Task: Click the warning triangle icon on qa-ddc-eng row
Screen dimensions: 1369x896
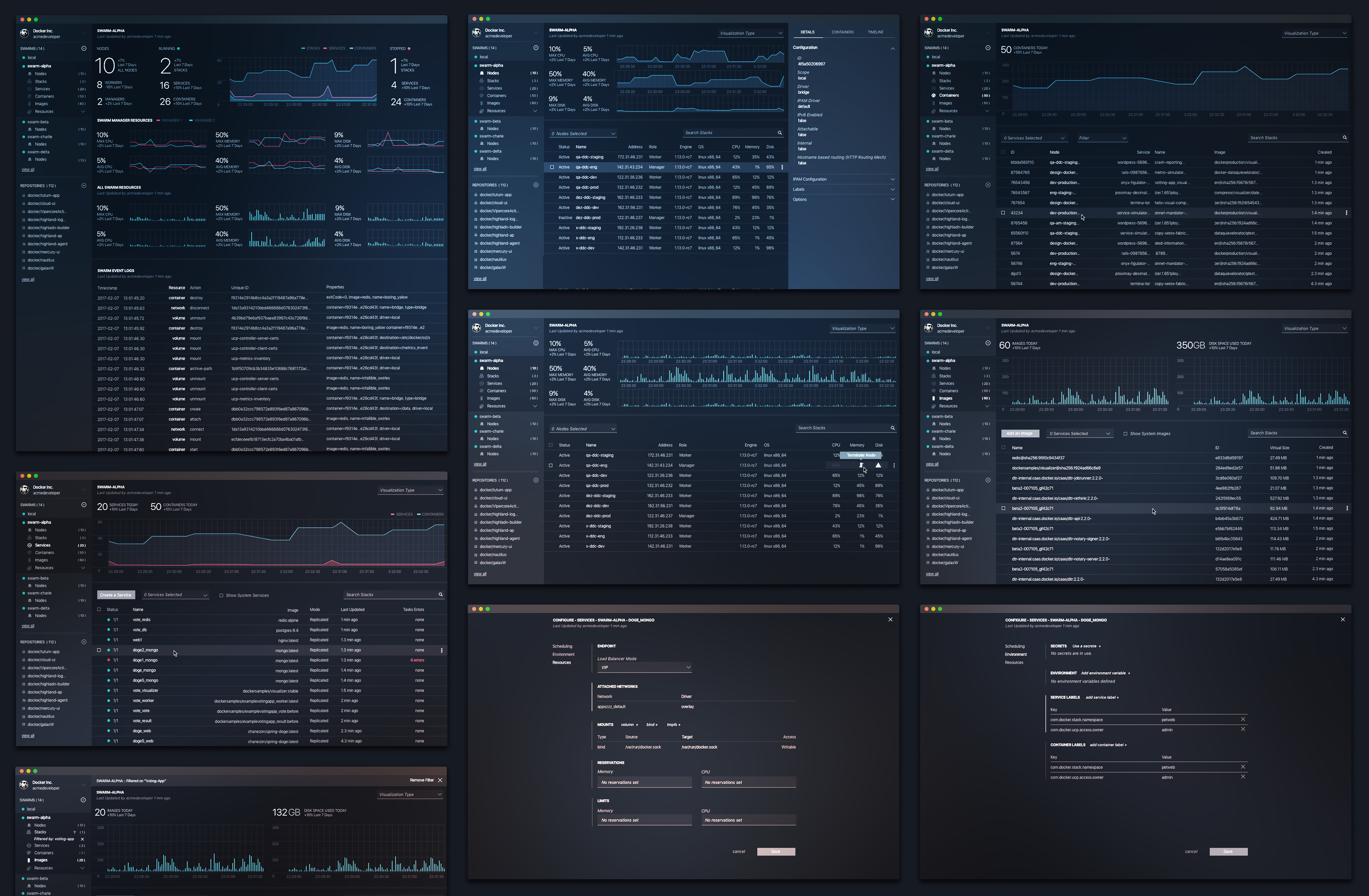Action: 878,465
